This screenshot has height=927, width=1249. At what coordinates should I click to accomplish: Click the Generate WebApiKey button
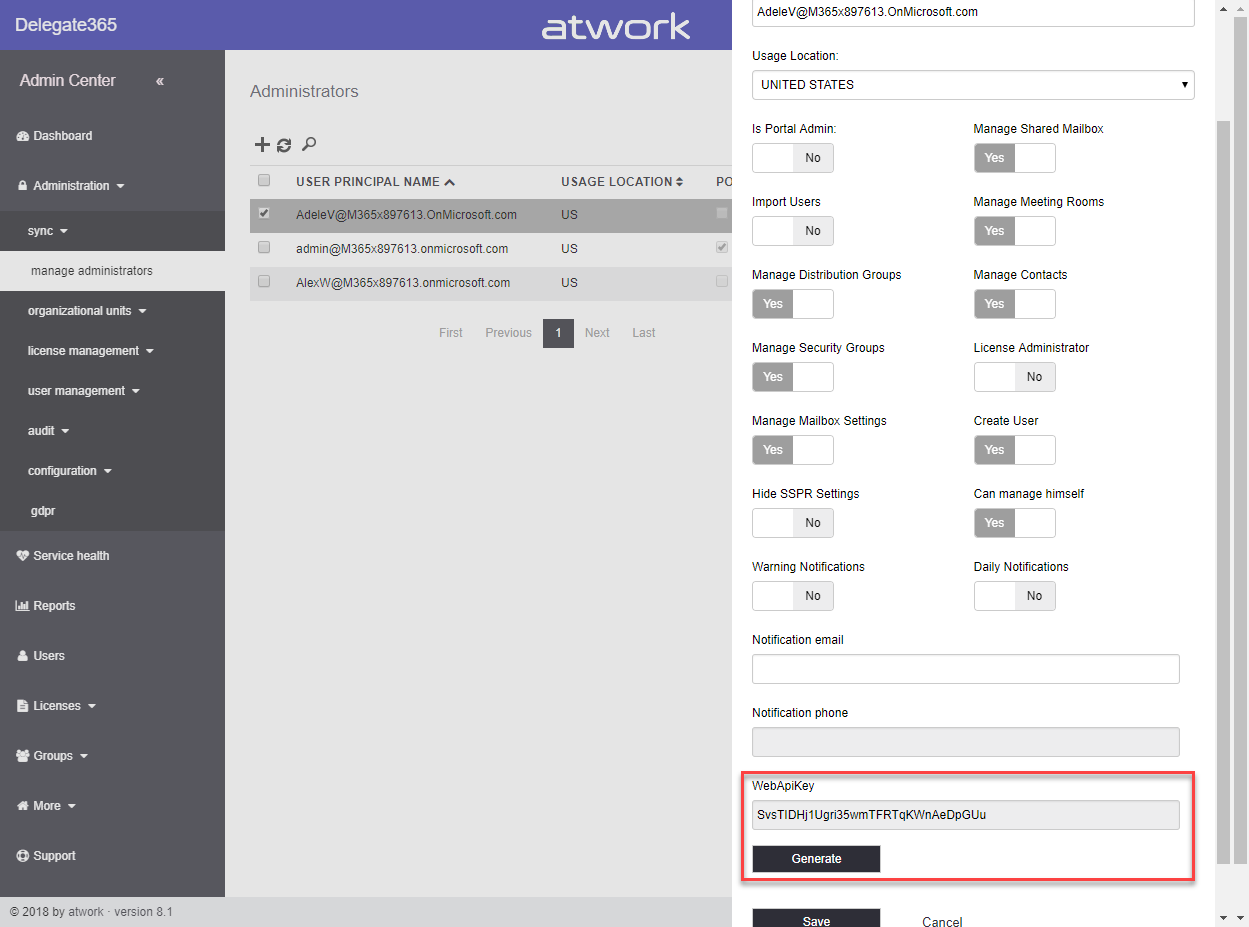[x=816, y=859]
